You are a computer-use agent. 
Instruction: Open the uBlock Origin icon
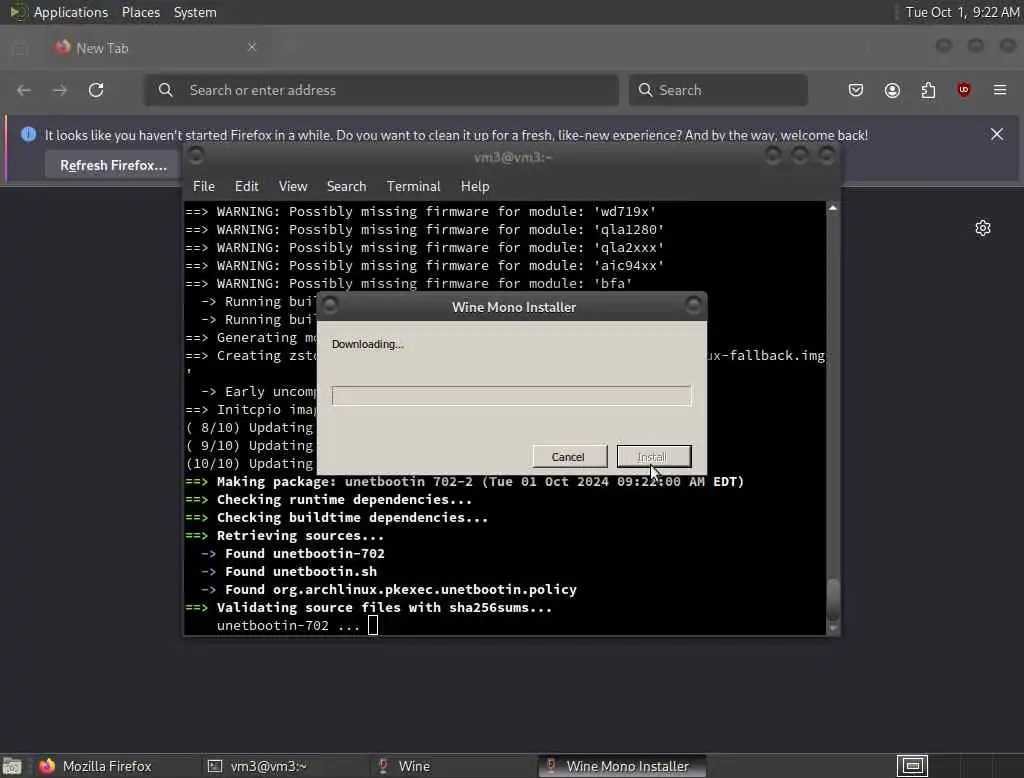pos(964,90)
